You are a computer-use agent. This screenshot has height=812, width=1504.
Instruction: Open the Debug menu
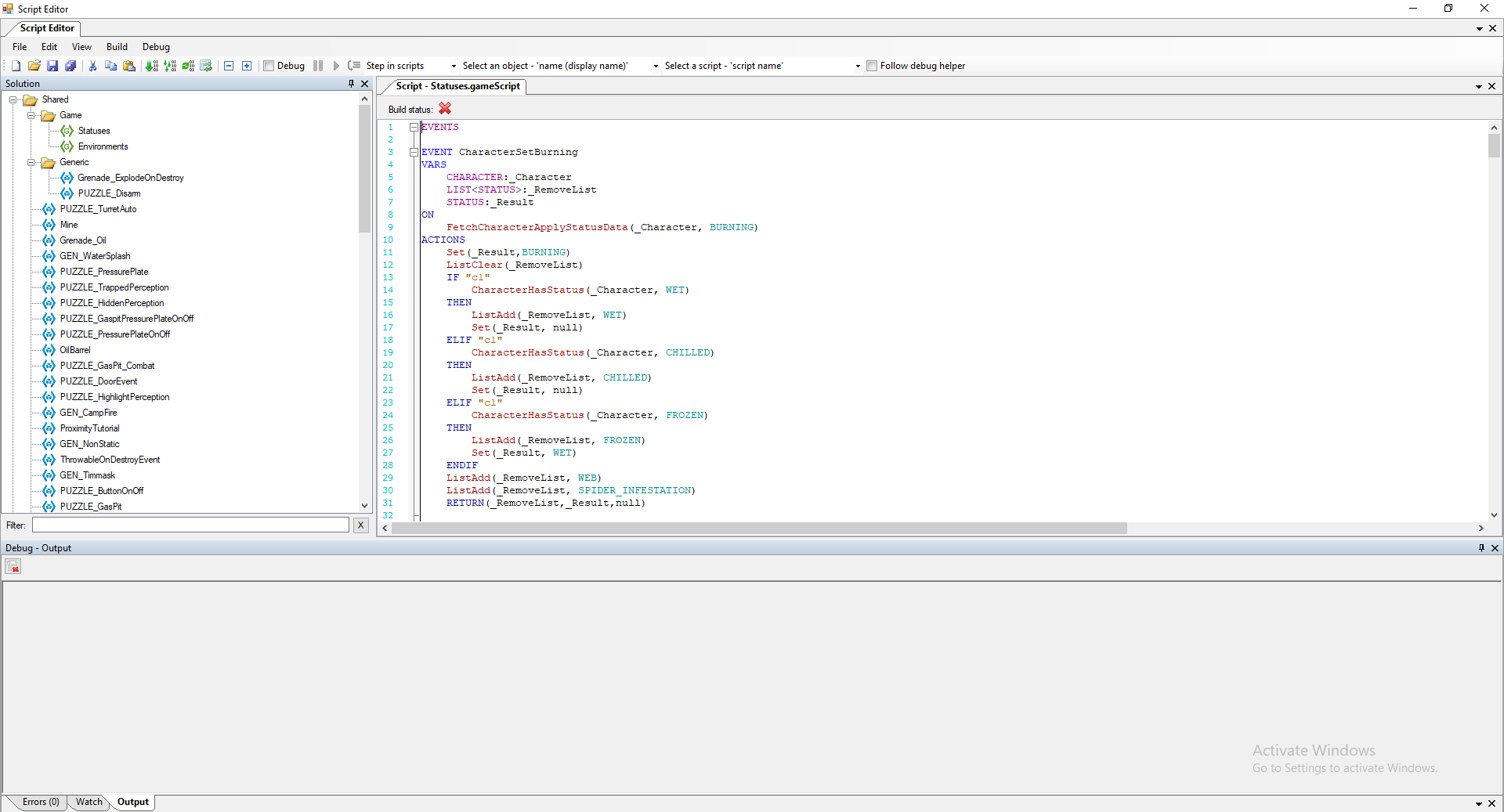tap(156, 47)
